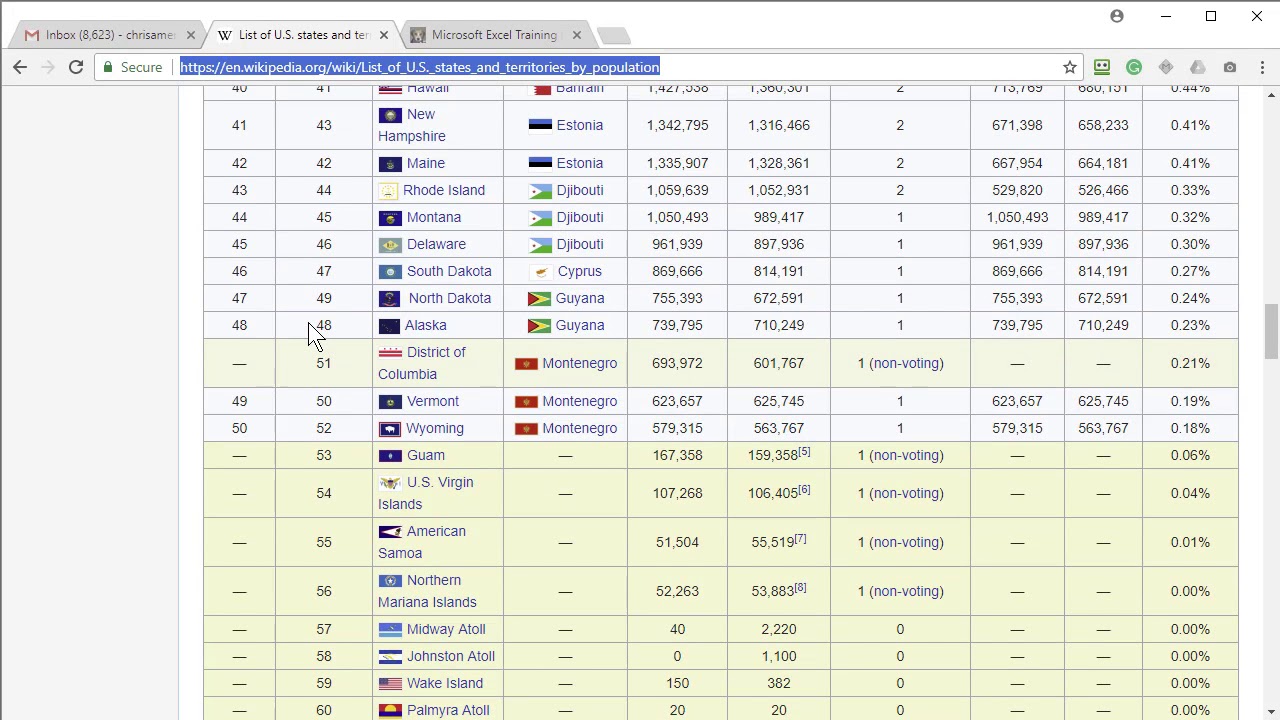Open non-voting link in Guam row
The width and height of the screenshot is (1280, 720).
[x=906, y=455]
